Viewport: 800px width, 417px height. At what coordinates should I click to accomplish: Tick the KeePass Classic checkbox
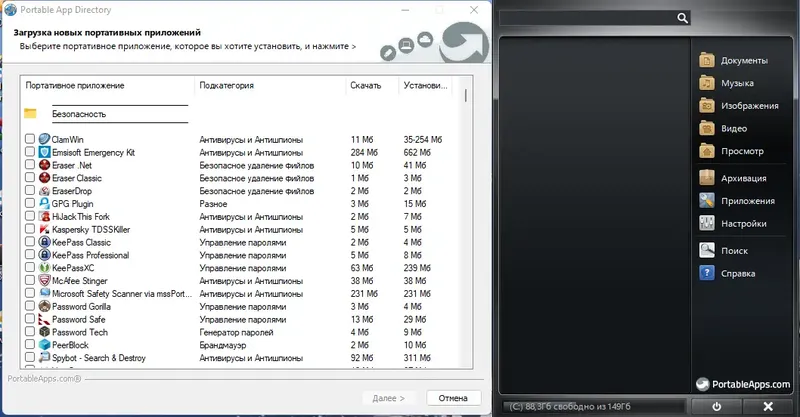point(30,242)
